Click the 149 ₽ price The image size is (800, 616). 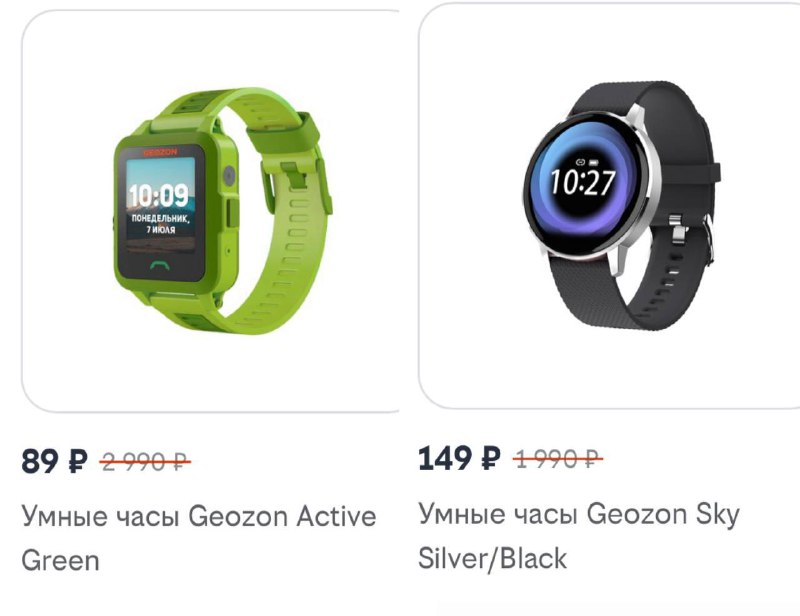point(459,458)
